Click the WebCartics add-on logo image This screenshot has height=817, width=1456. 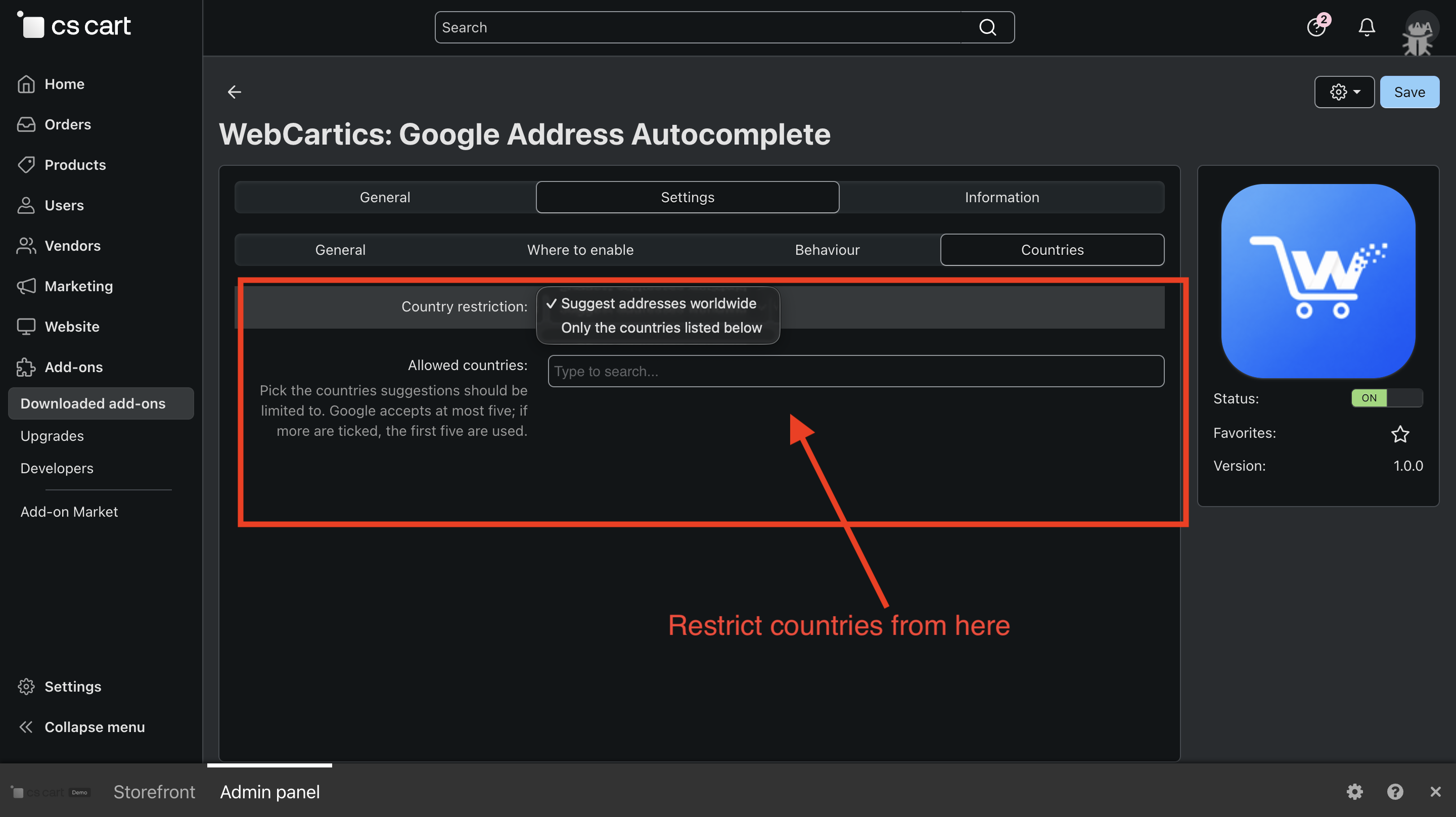point(1318,281)
